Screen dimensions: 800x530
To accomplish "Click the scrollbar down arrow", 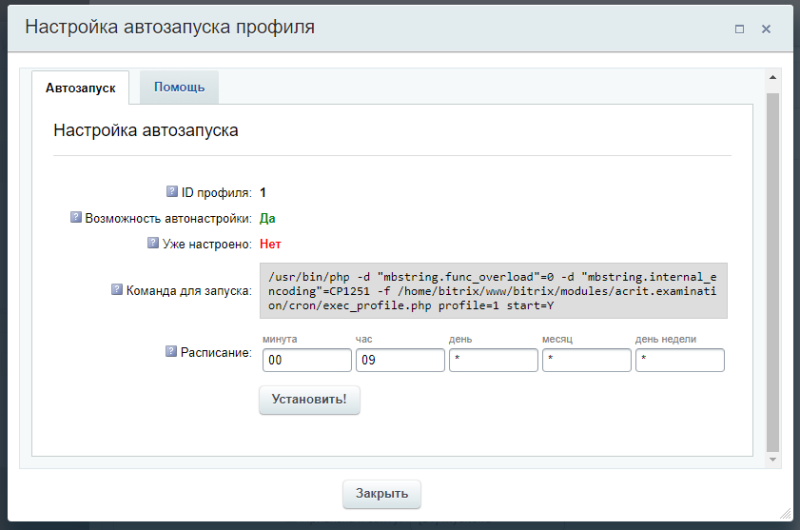I will pyautogui.click(x=772, y=459).
